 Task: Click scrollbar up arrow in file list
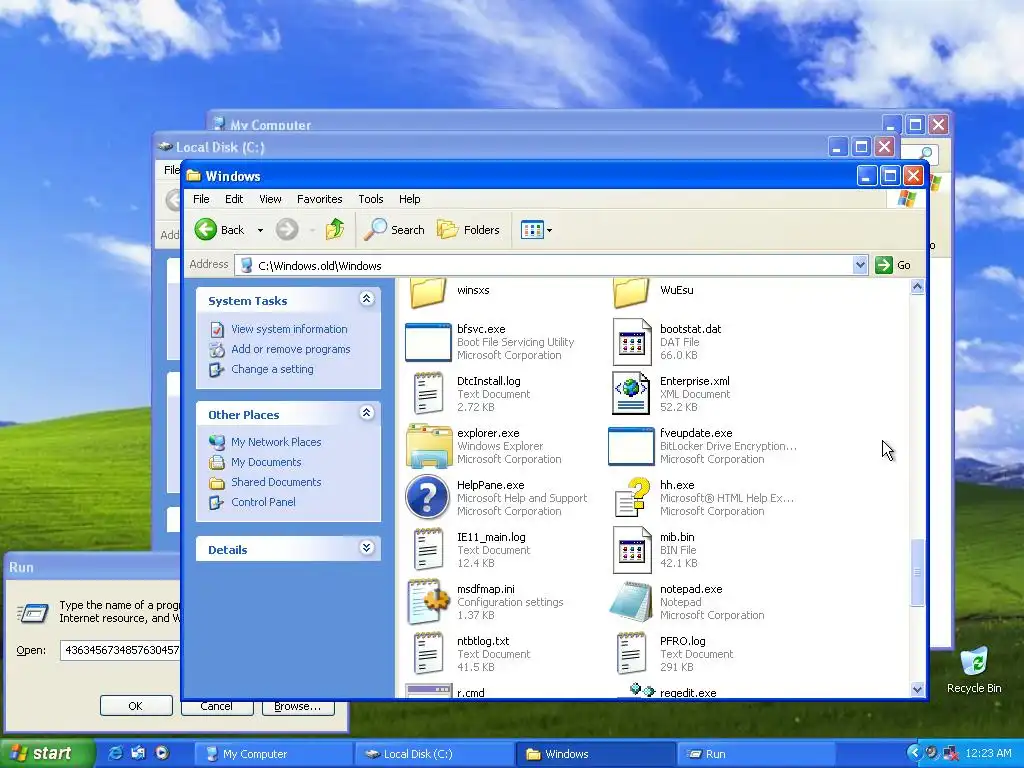pos(917,287)
